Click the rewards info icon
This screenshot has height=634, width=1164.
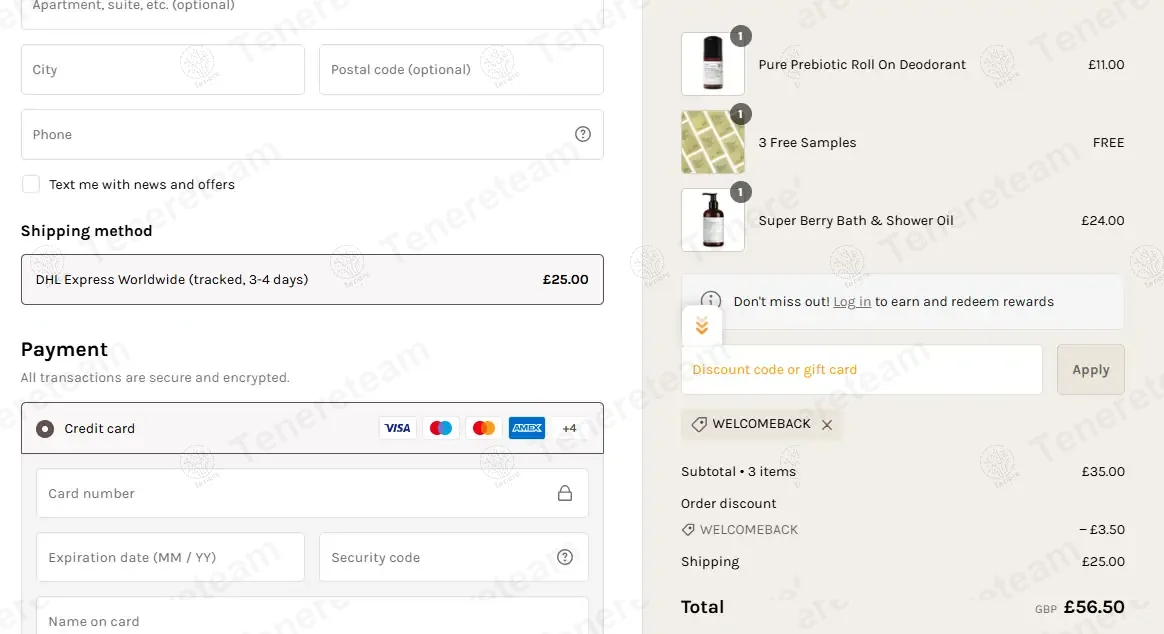[711, 301]
